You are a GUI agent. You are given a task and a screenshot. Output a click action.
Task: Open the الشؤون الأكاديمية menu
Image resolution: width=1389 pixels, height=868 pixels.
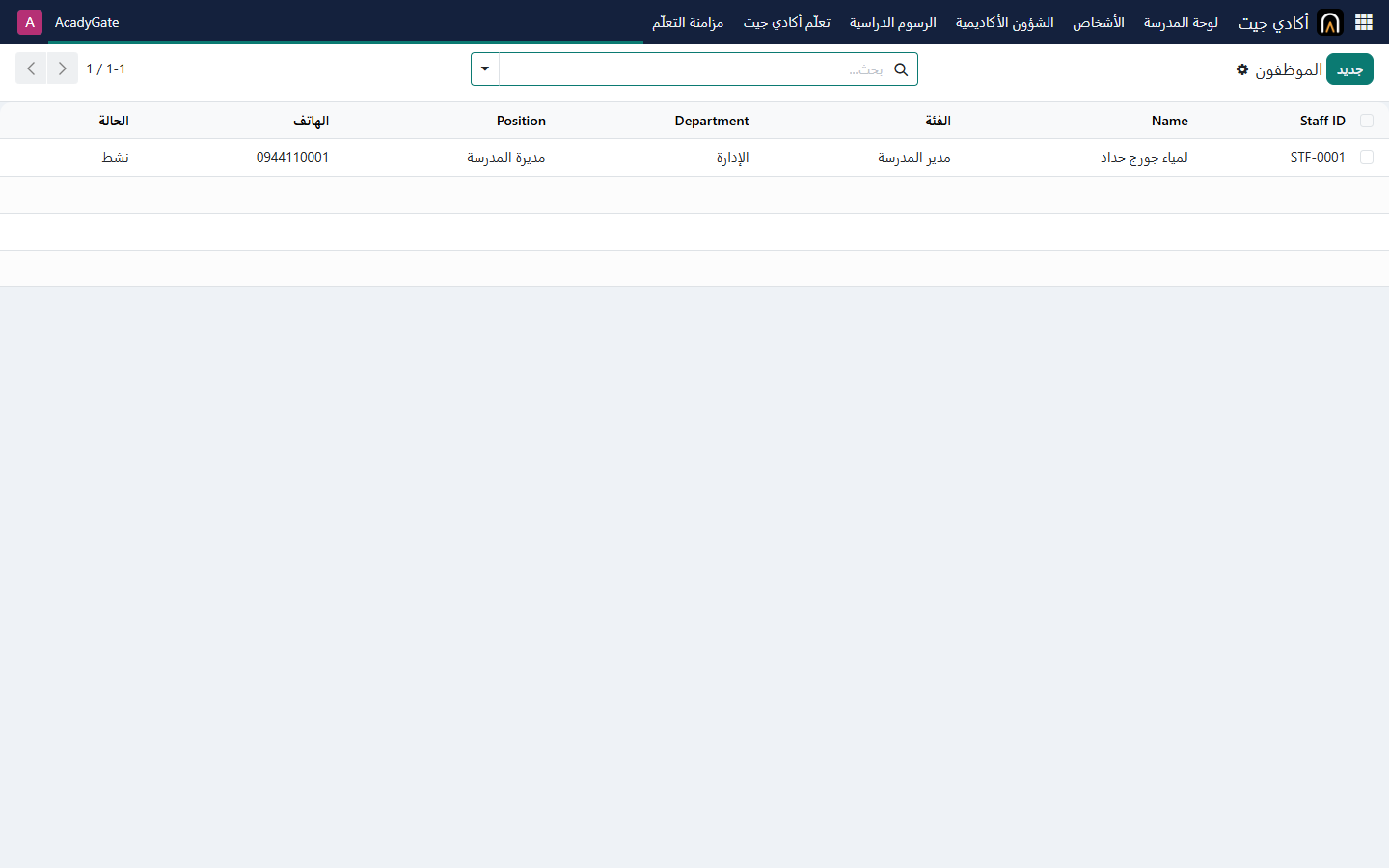1004,22
